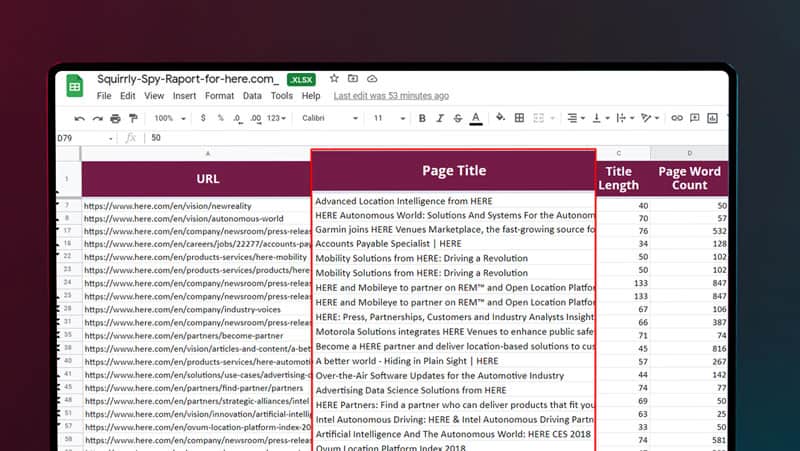This screenshot has width=800, height=451.
Task: Increase decimal places
Action: (256, 118)
